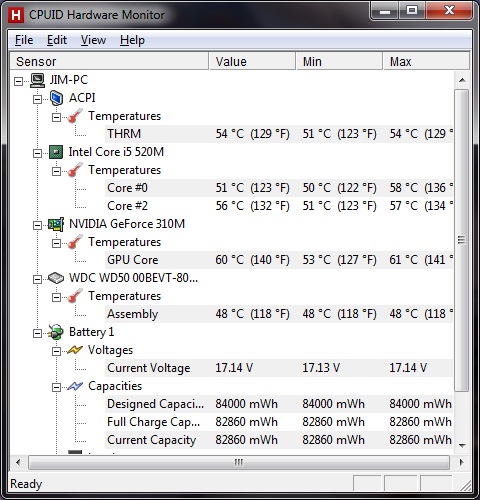480x500 pixels.
Task: Collapse the NVIDIA GeForce 310M node
Action: coord(38,225)
